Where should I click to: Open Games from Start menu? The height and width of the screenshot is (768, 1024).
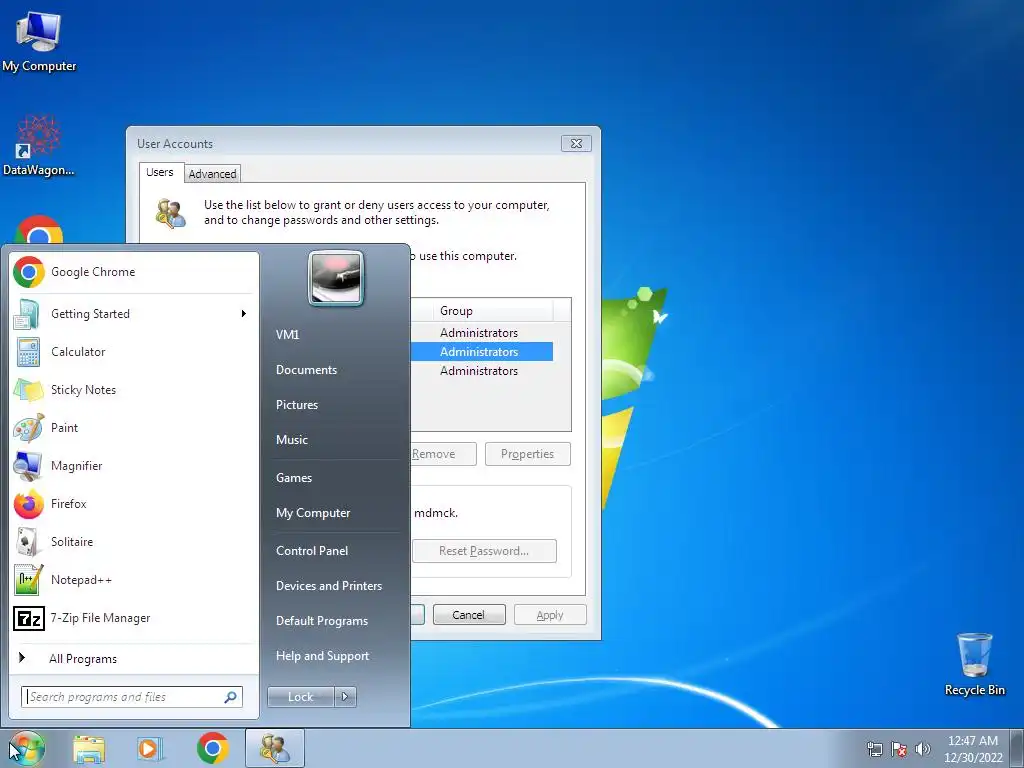point(294,477)
